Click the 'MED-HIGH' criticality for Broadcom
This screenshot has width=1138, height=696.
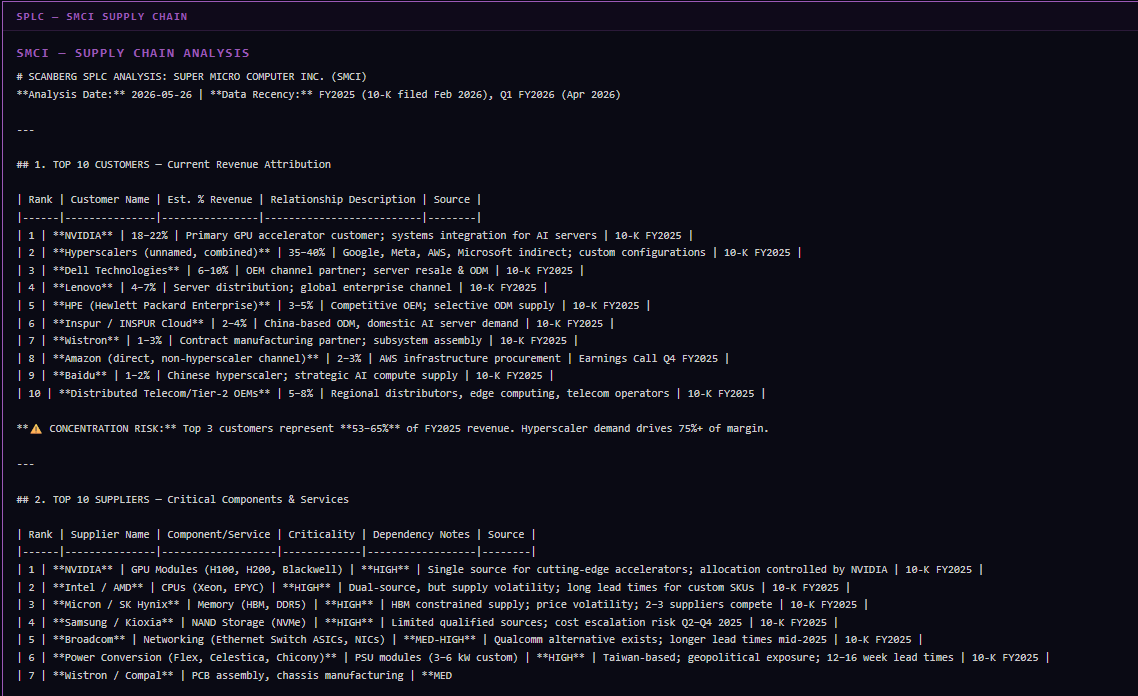point(440,640)
